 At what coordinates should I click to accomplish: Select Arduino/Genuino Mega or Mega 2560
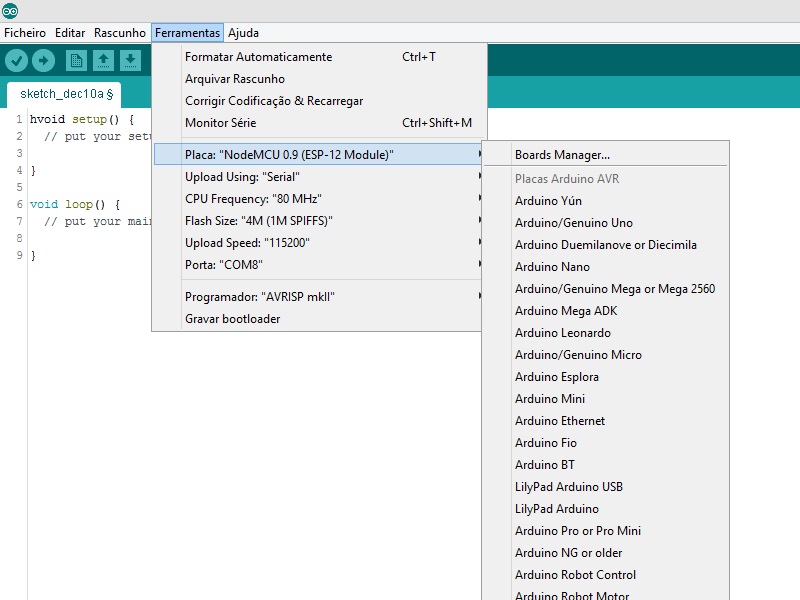606,288
